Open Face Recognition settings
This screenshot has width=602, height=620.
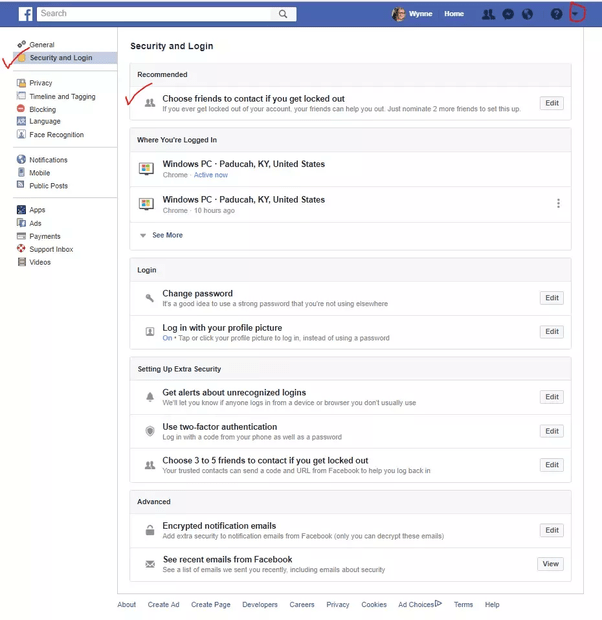[x=57, y=135]
